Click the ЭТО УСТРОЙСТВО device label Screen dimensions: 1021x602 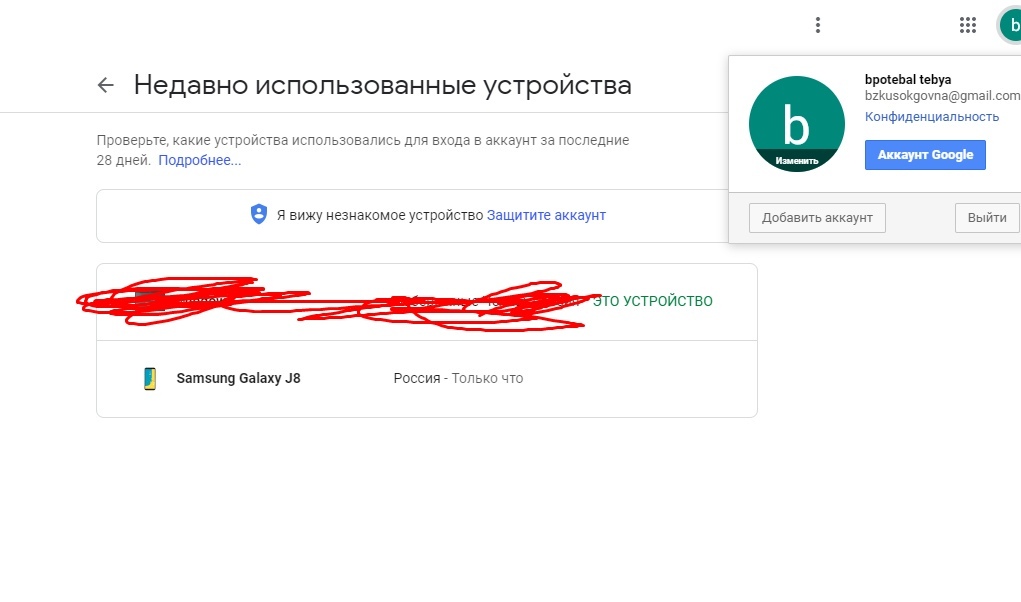click(x=652, y=301)
